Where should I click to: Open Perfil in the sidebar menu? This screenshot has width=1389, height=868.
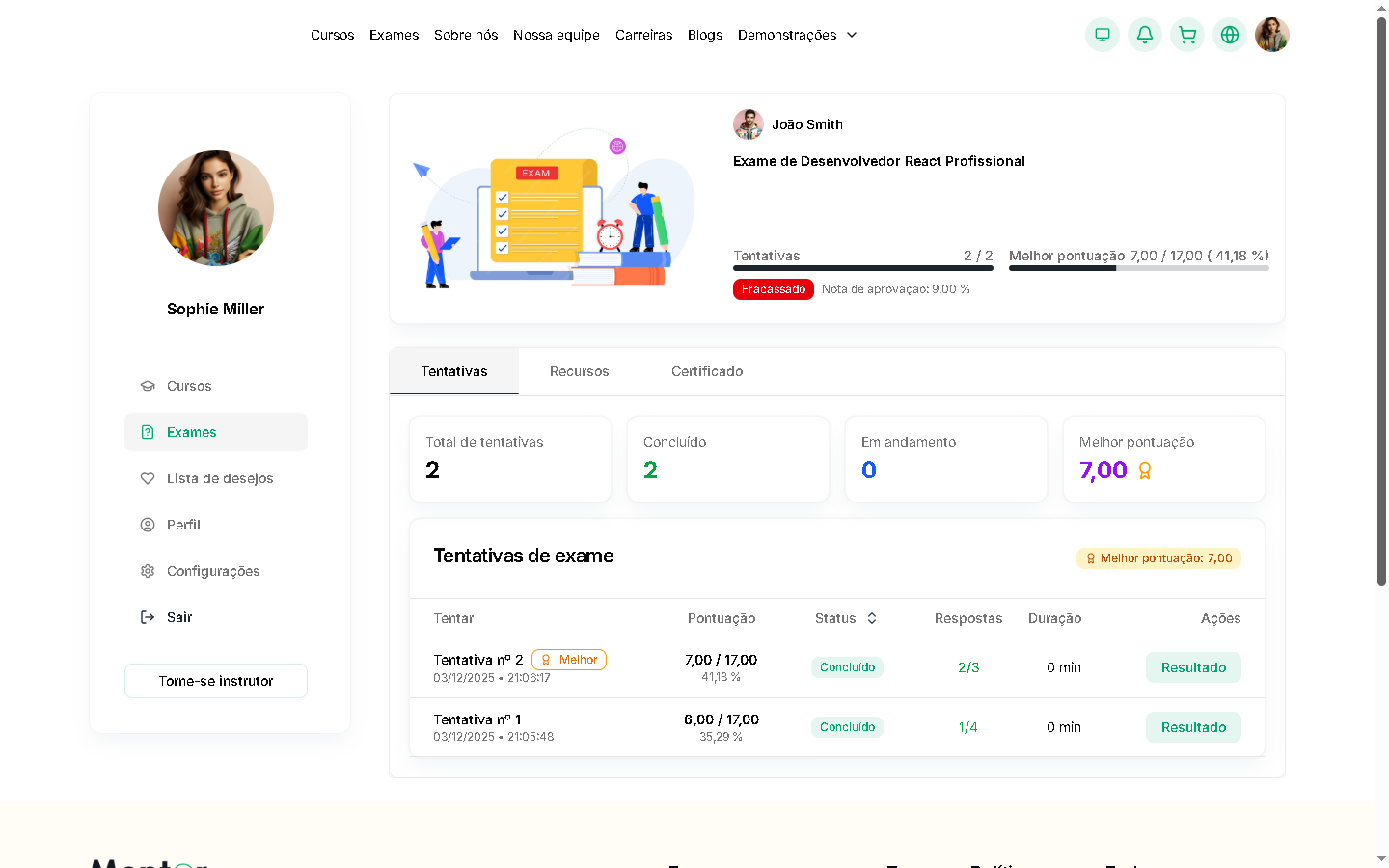coord(183,525)
